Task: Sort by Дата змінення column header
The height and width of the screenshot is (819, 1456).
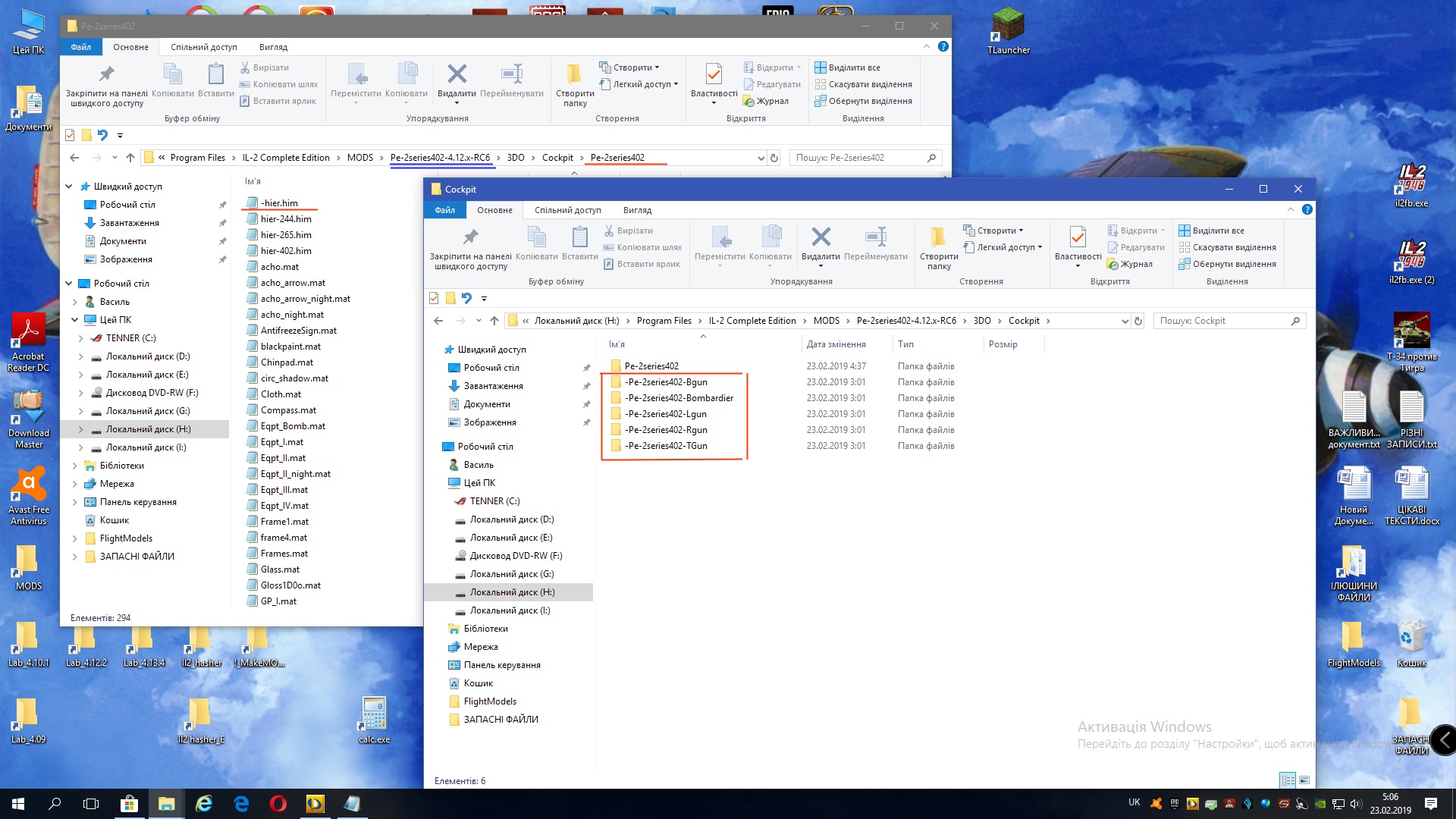Action: [x=836, y=344]
